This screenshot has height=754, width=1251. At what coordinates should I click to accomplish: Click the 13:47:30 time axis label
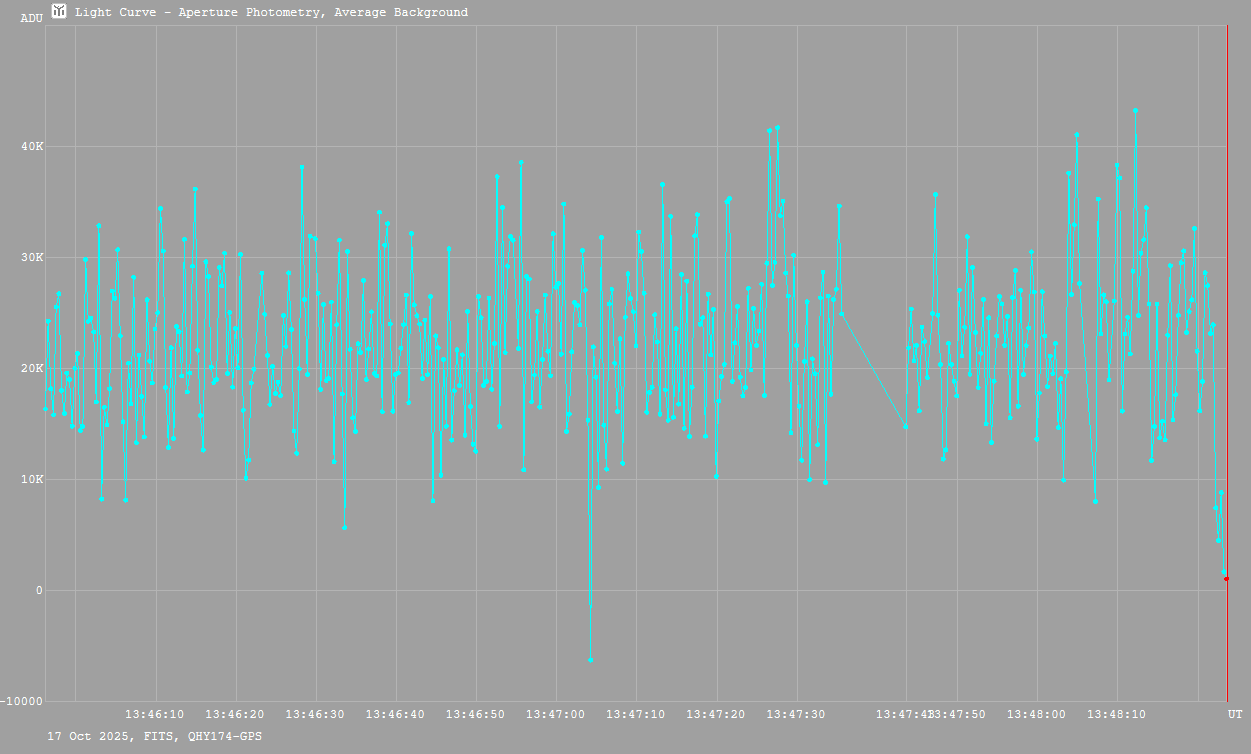(796, 714)
